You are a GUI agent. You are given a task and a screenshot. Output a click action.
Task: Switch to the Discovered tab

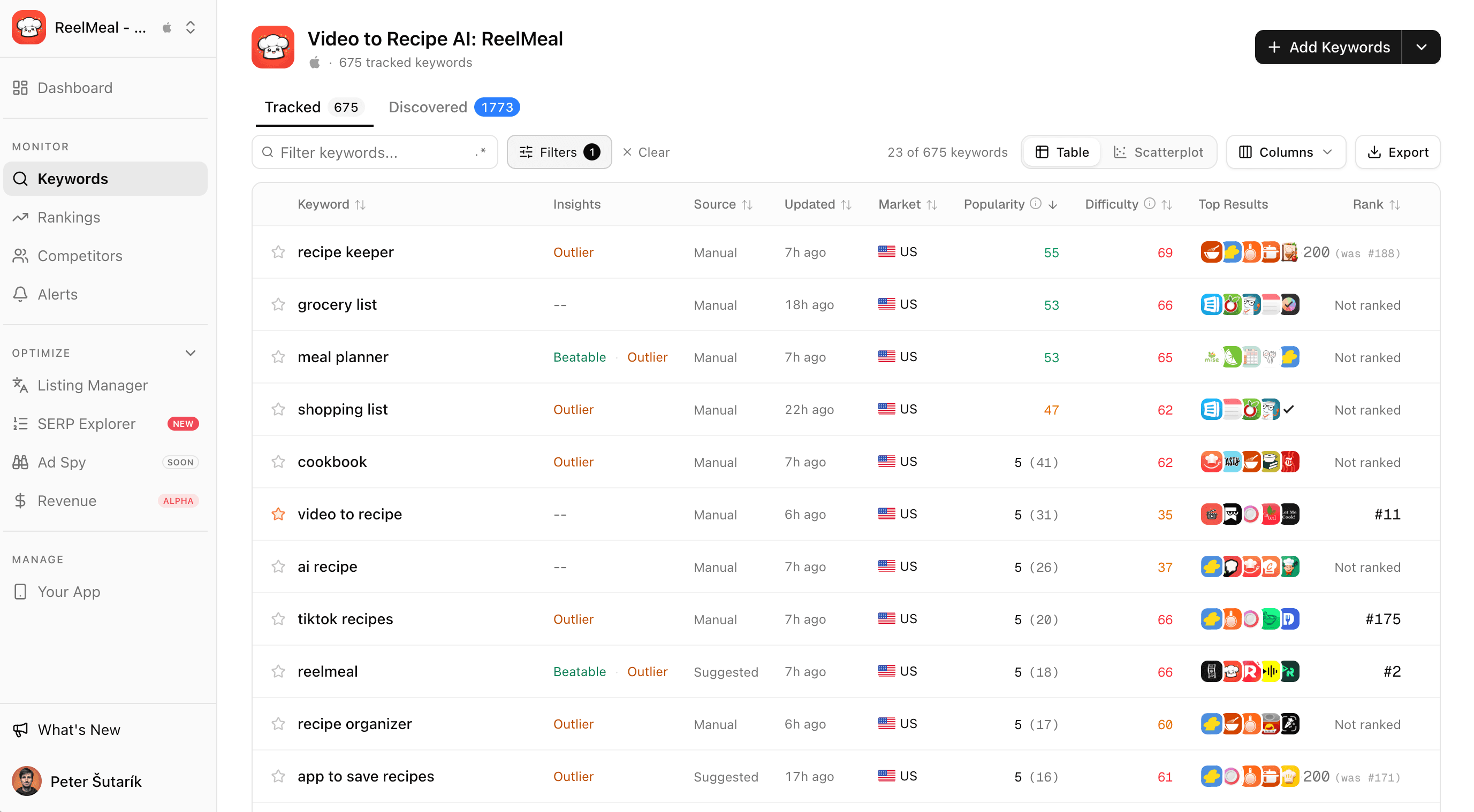coord(454,107)
